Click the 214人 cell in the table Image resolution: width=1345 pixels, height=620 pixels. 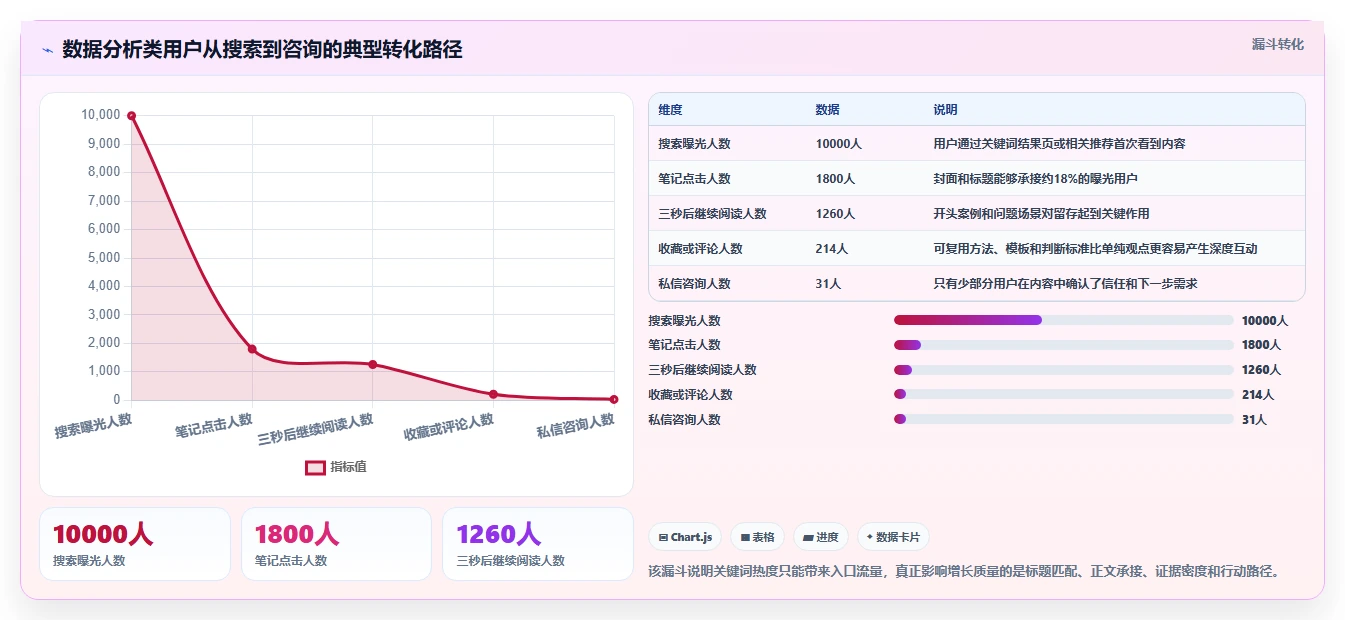coord(831,249)
